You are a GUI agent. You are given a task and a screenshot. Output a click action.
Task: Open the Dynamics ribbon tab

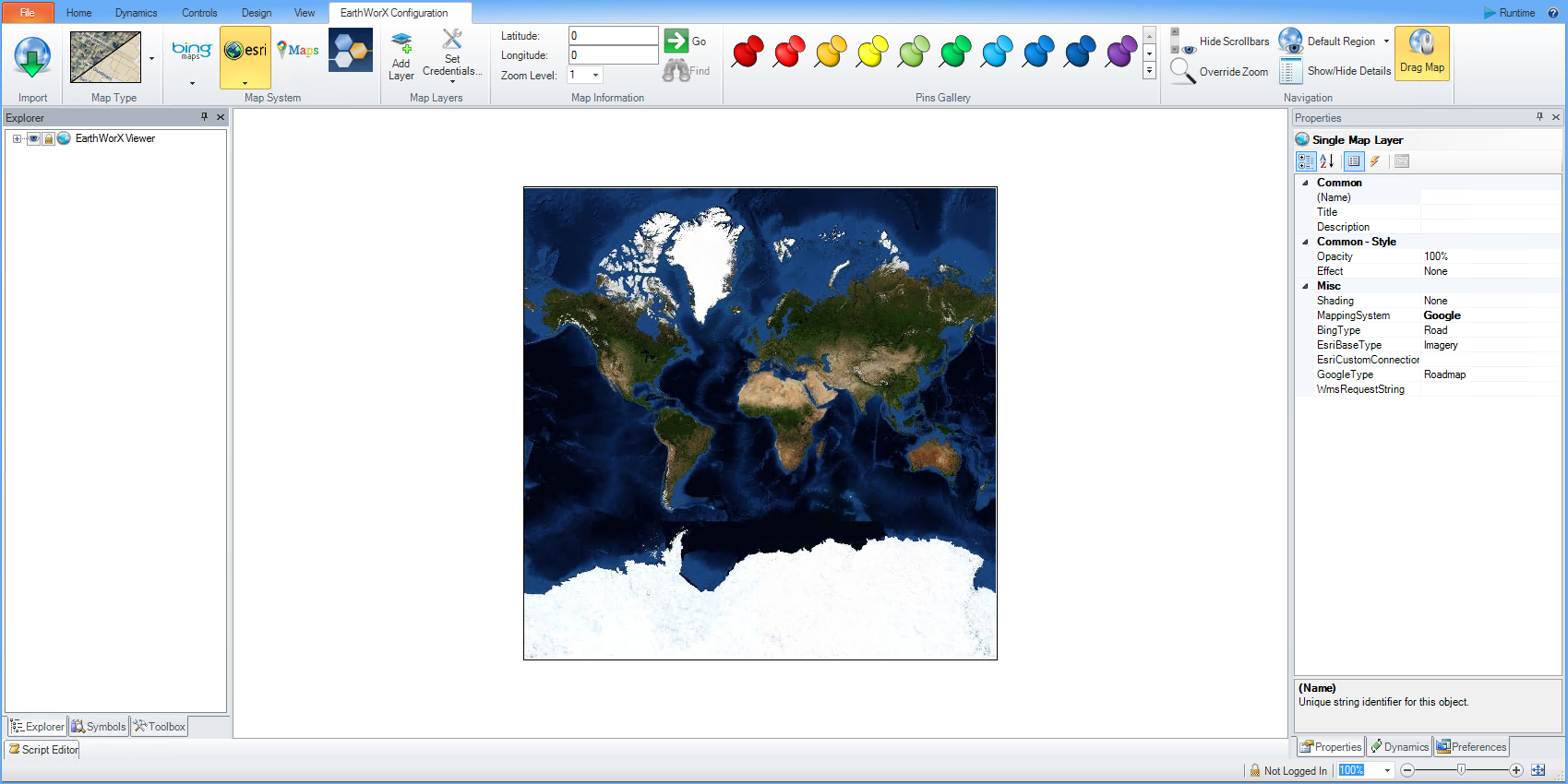click(136, 13)
